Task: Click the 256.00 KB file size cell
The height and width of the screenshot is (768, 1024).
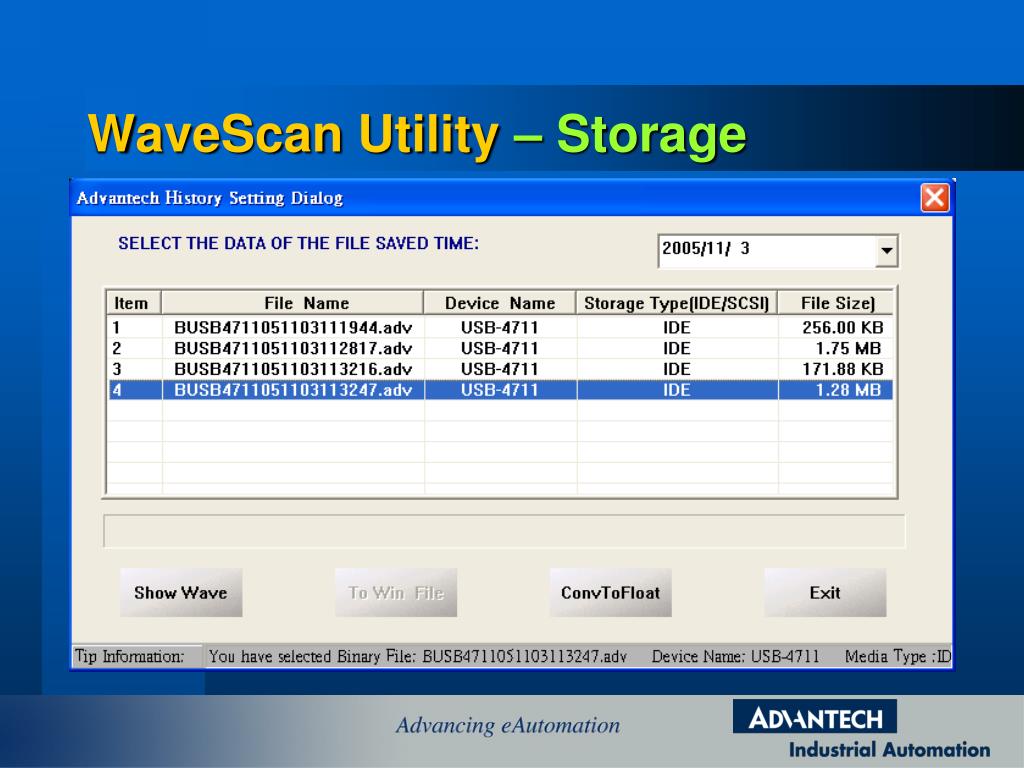Action: point(836,327)
